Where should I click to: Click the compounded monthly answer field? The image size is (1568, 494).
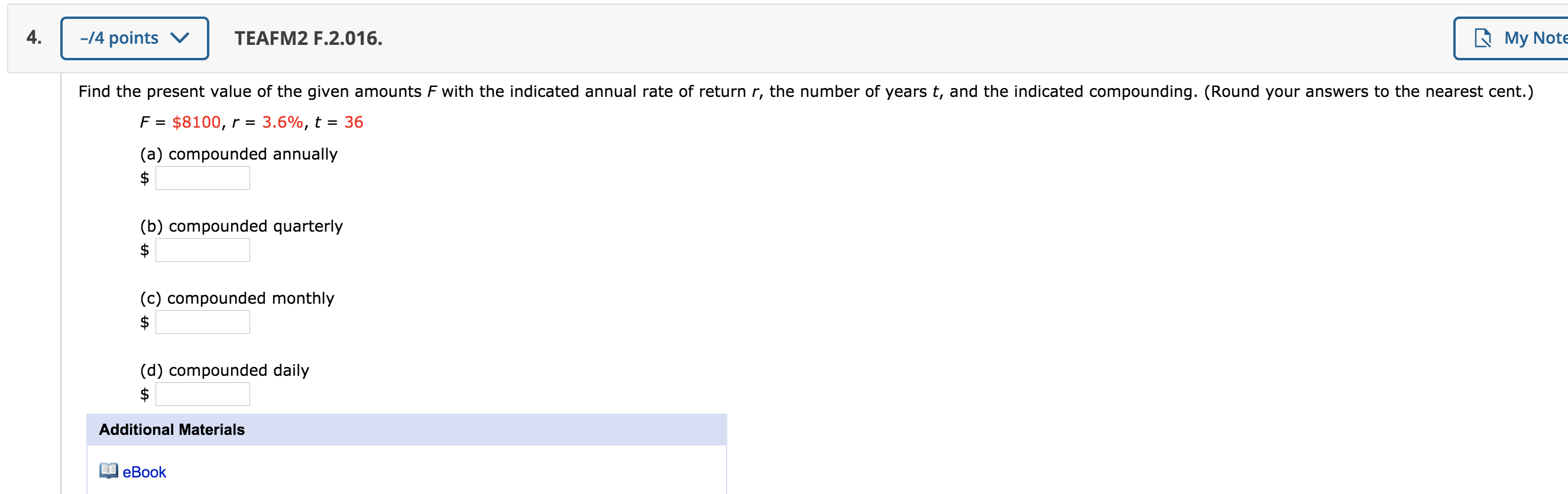click(x=203, y=322)
